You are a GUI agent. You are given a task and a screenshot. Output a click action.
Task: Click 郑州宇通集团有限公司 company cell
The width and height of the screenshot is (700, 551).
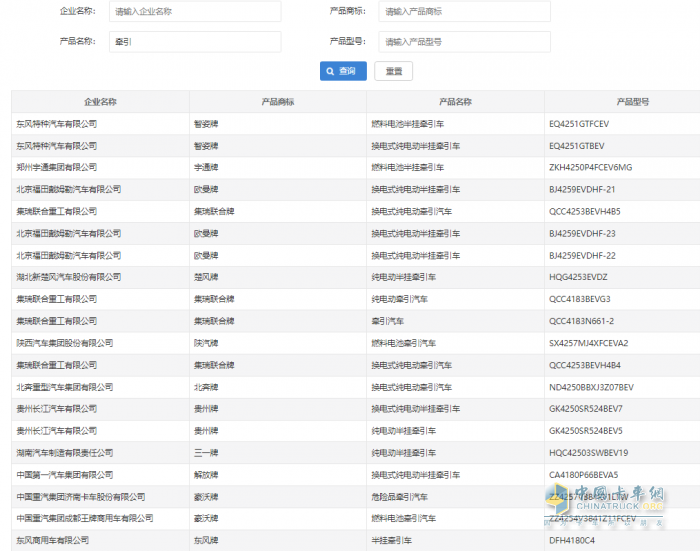pos(56,167)
